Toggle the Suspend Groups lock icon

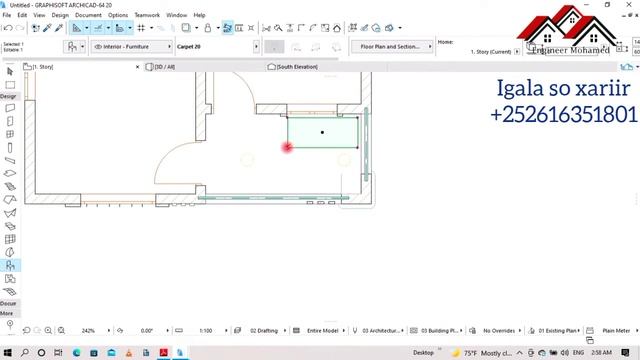click(208, 28)
